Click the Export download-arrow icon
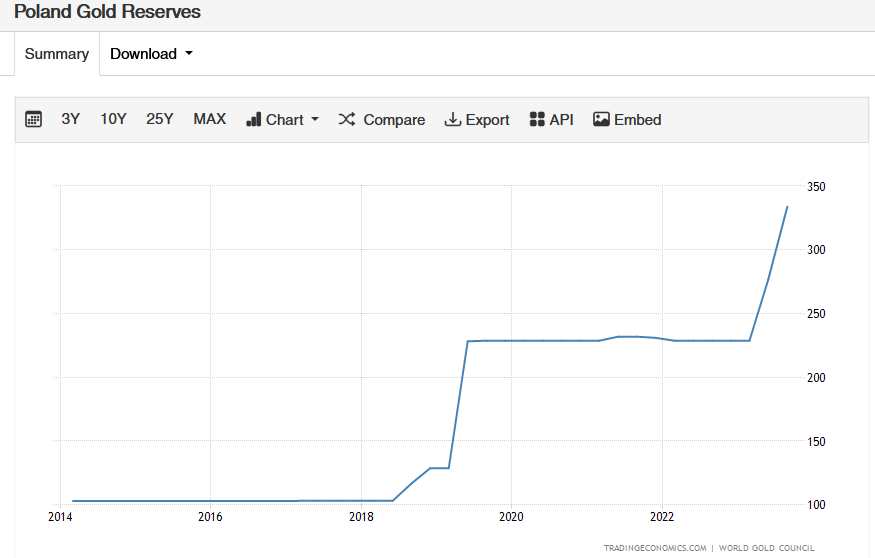 point(453,119)
